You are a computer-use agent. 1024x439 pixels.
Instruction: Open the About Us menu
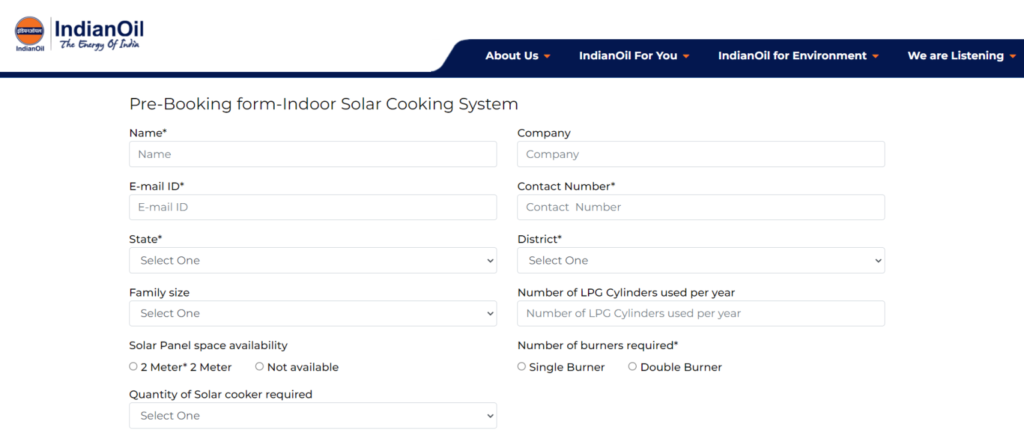tap(511, 56)
